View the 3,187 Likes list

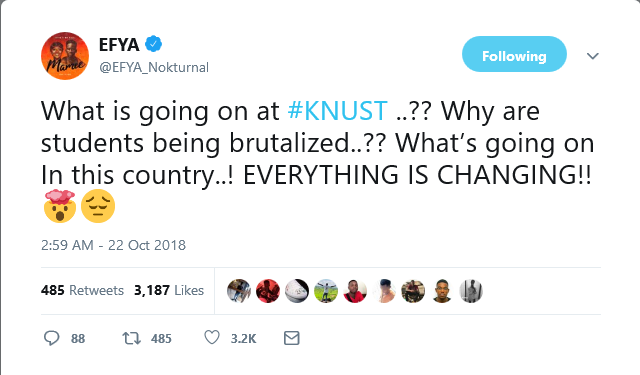[169, 290]
